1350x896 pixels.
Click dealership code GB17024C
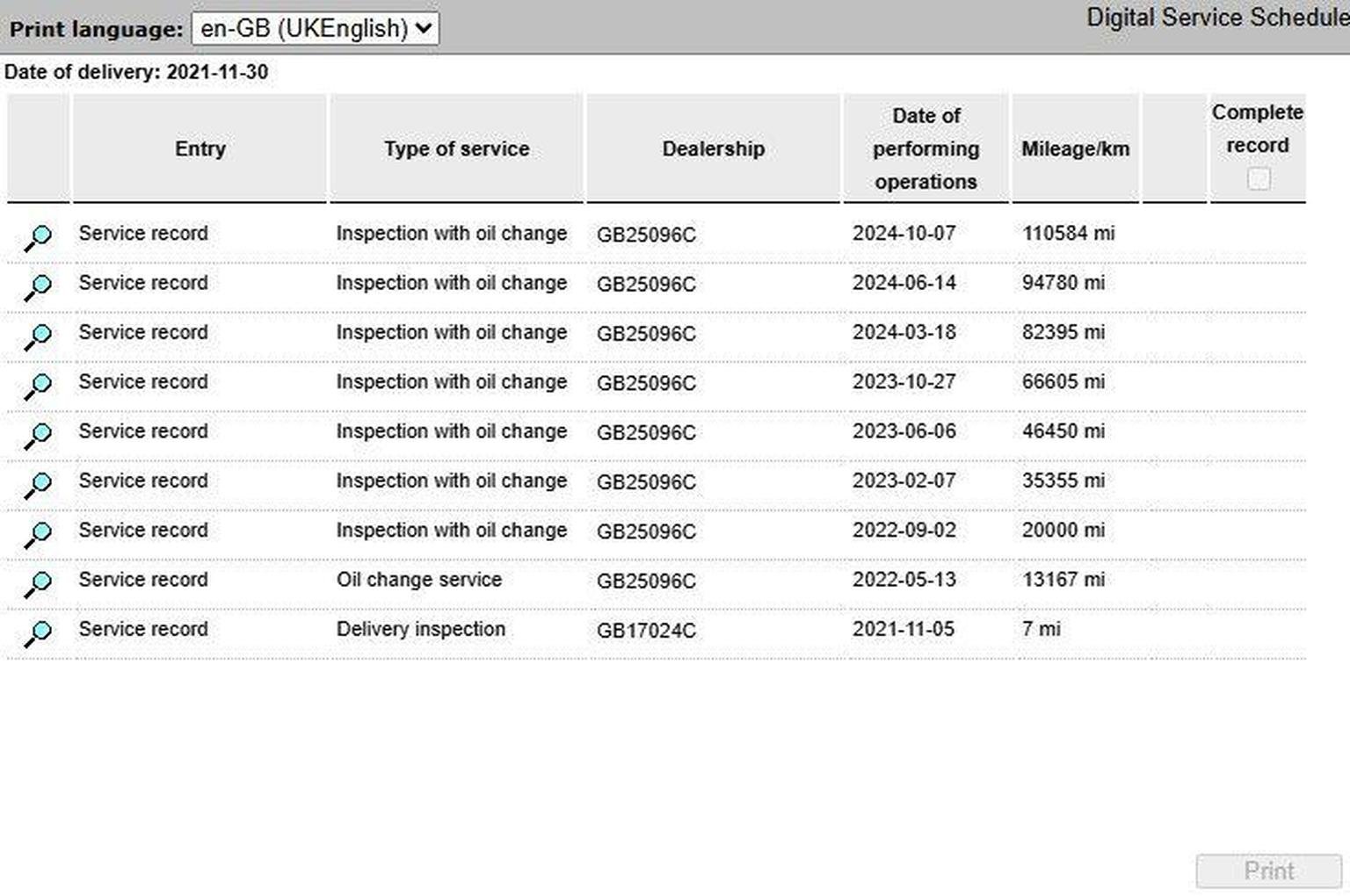646,630
